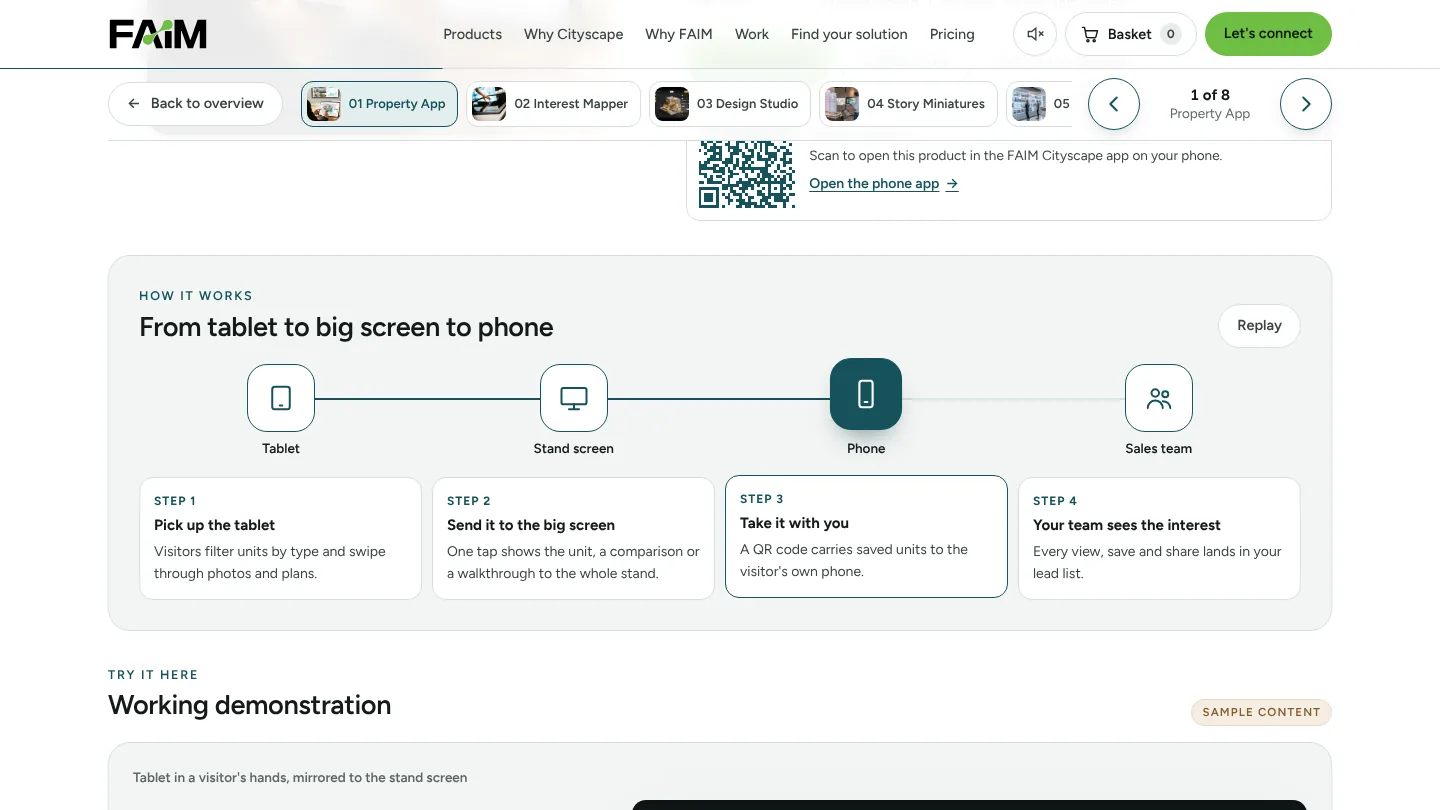Click the basket item count badge
Screen dimensions: 1440x810
1170,34
